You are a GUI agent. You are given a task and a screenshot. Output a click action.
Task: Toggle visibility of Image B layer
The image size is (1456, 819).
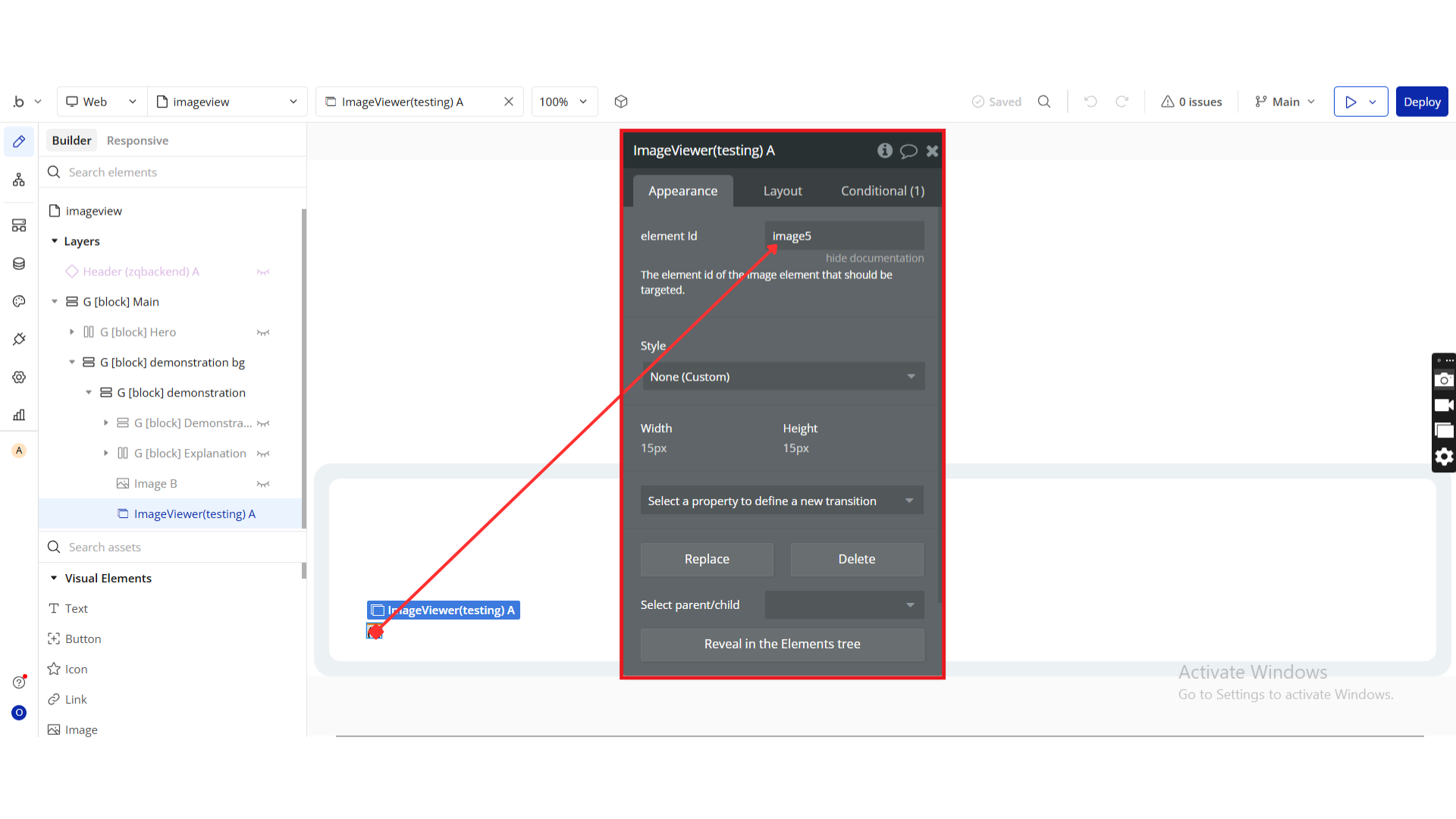click(263, 484)
